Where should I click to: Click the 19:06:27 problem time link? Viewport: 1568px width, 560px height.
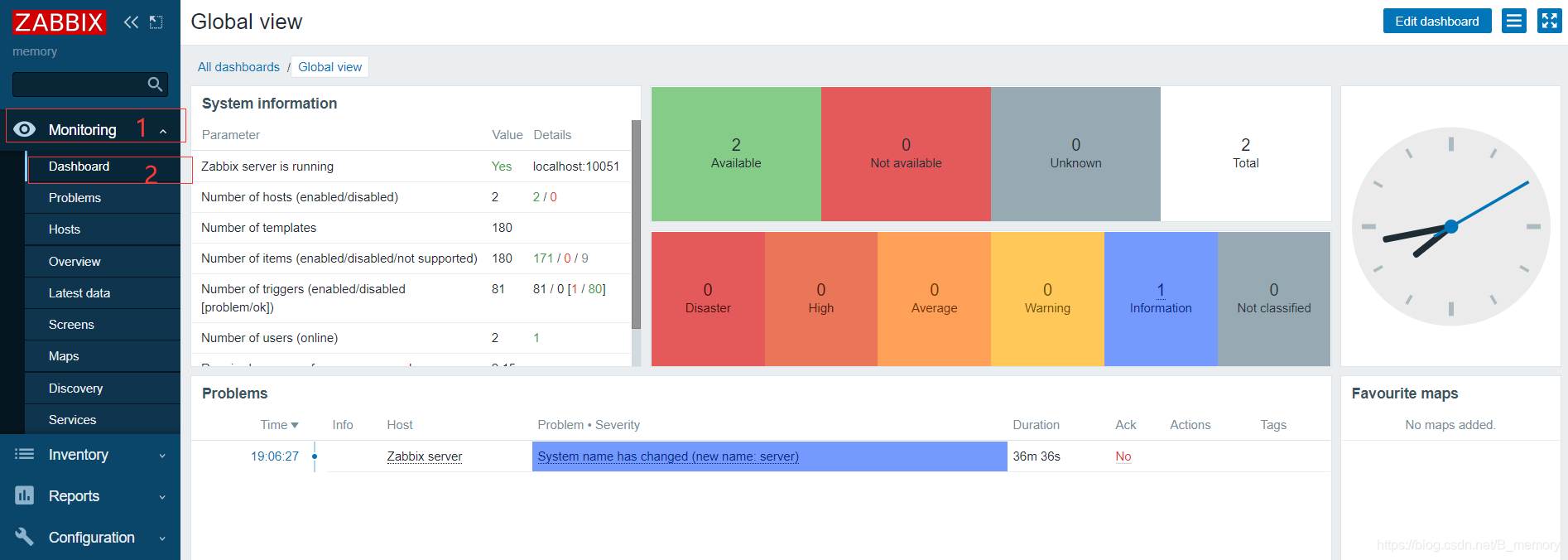275,456
